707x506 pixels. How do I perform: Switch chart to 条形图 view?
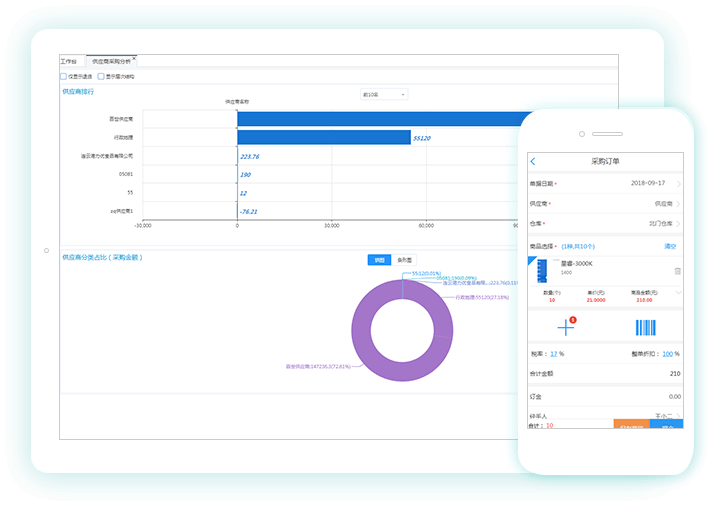tap(405, 260)
